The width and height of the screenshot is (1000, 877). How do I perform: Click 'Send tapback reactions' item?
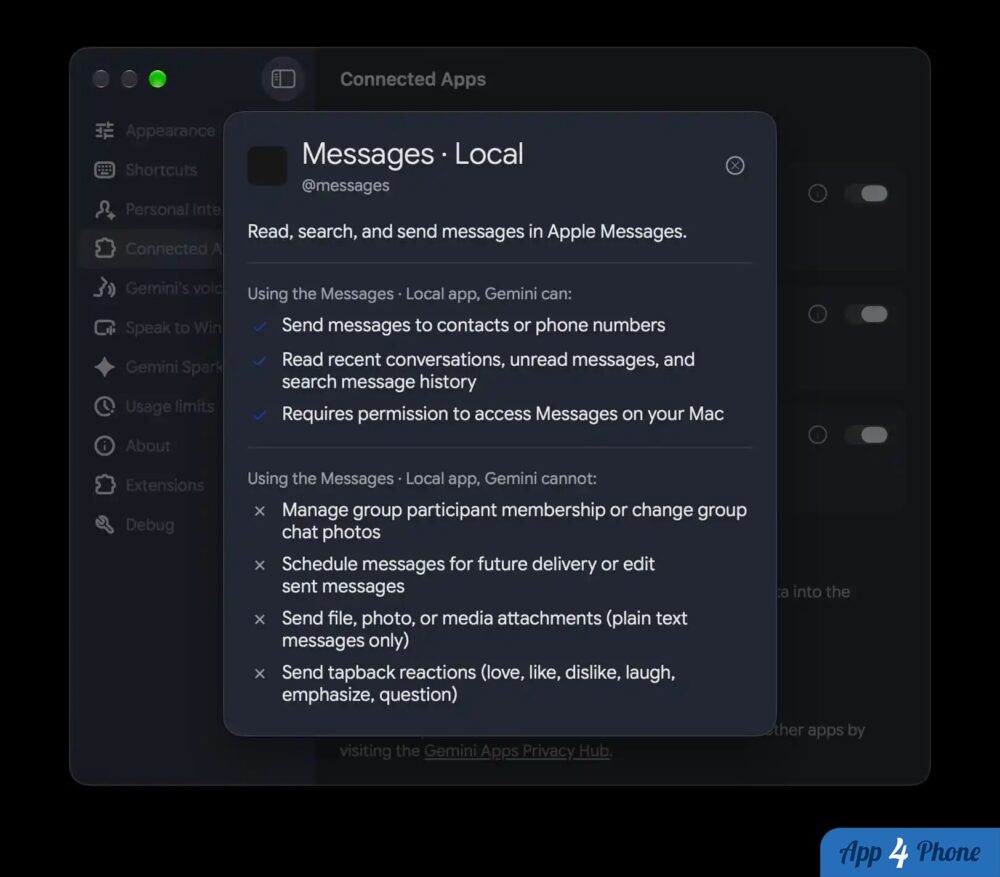tap(478, 683)
